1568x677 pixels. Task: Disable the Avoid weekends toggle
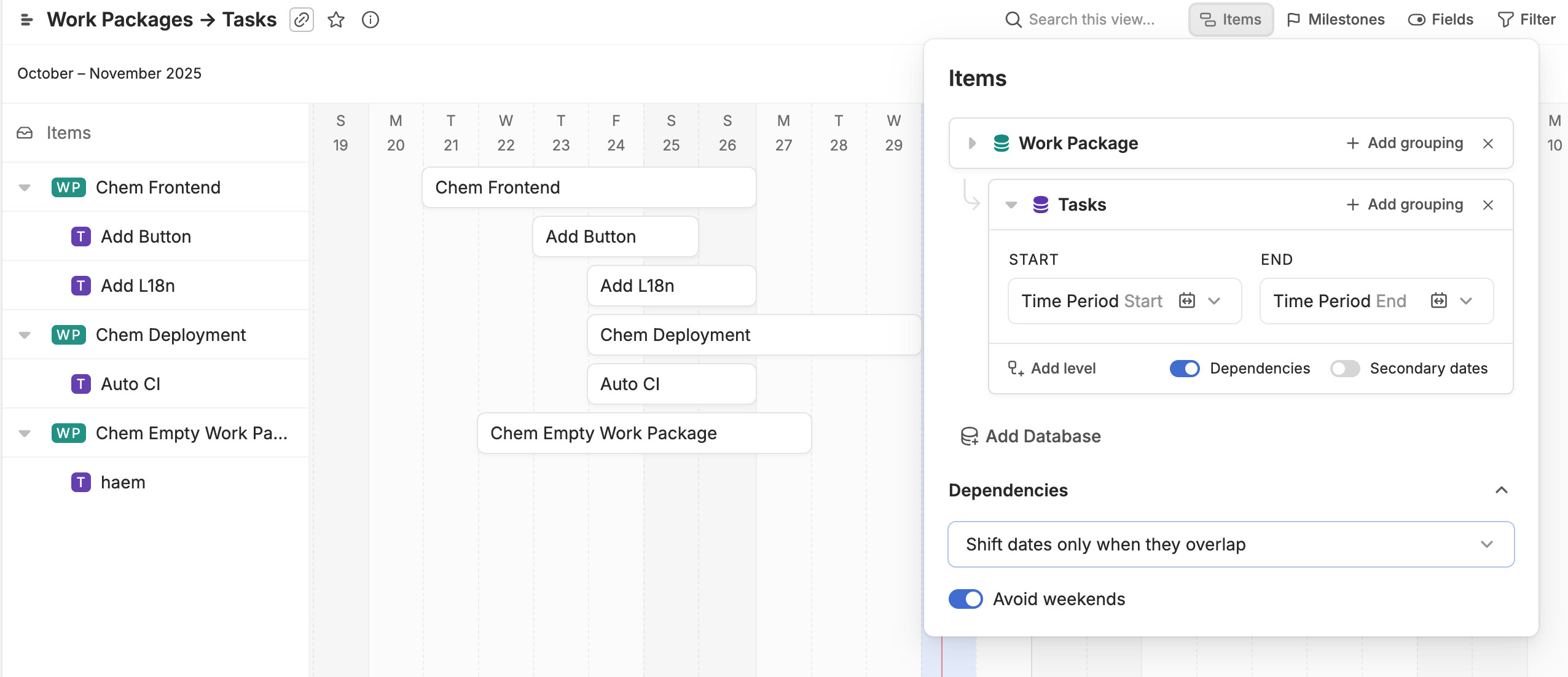pos(966,599)
